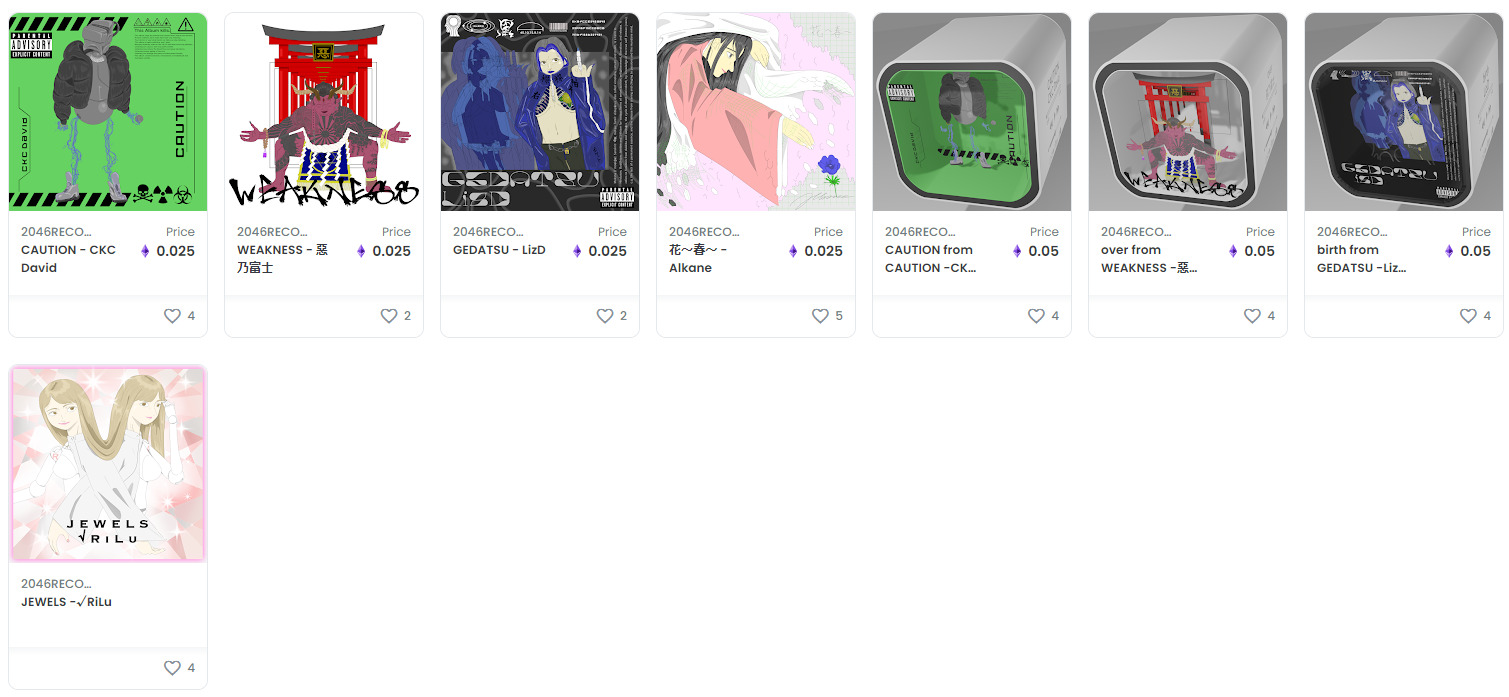Open the red torii WEAKNESS artwork

click(x=324, y=112)
